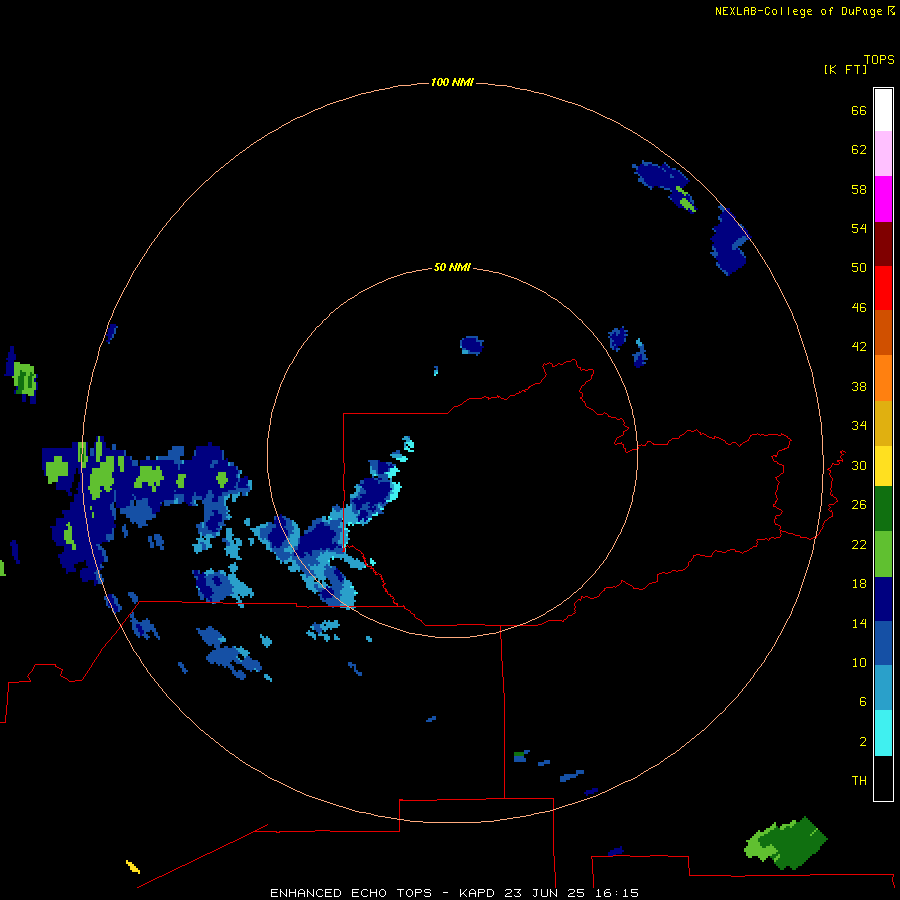Click the legend value 26

pyautogui.click(x=859, y=505)
